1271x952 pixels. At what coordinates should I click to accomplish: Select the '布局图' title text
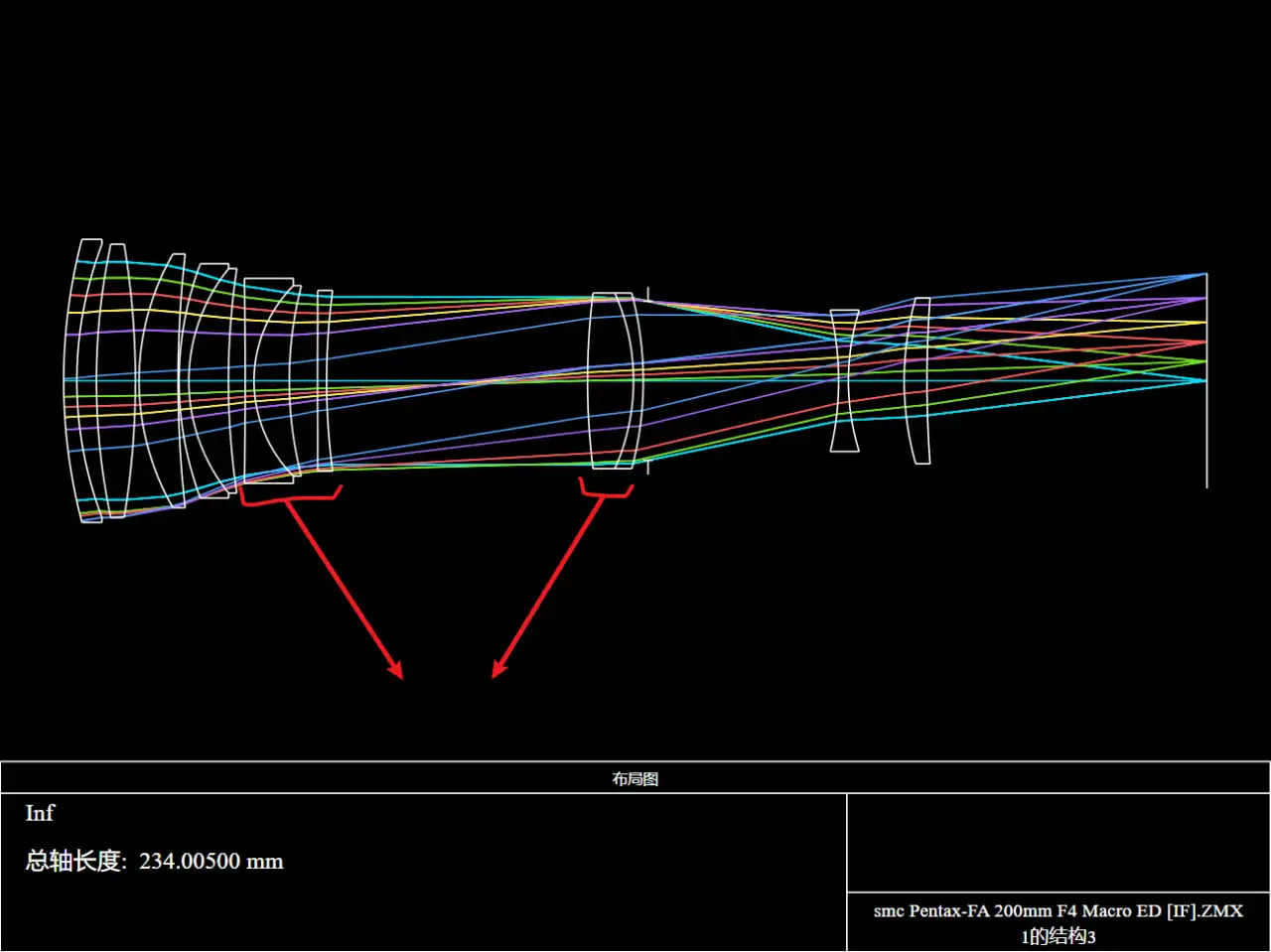pyautogui.click(x=635, y=778)
